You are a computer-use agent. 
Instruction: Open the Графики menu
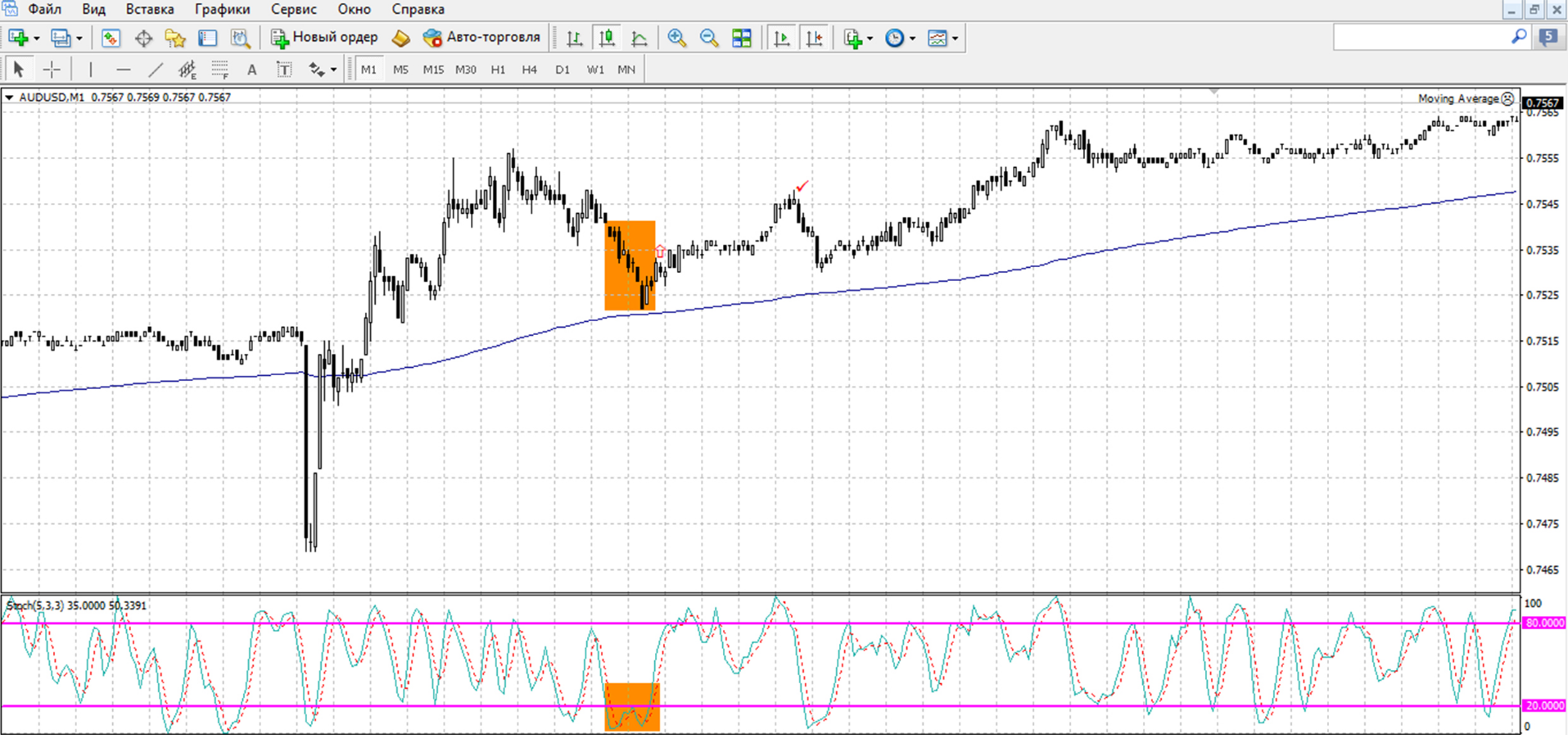point(223,10)
